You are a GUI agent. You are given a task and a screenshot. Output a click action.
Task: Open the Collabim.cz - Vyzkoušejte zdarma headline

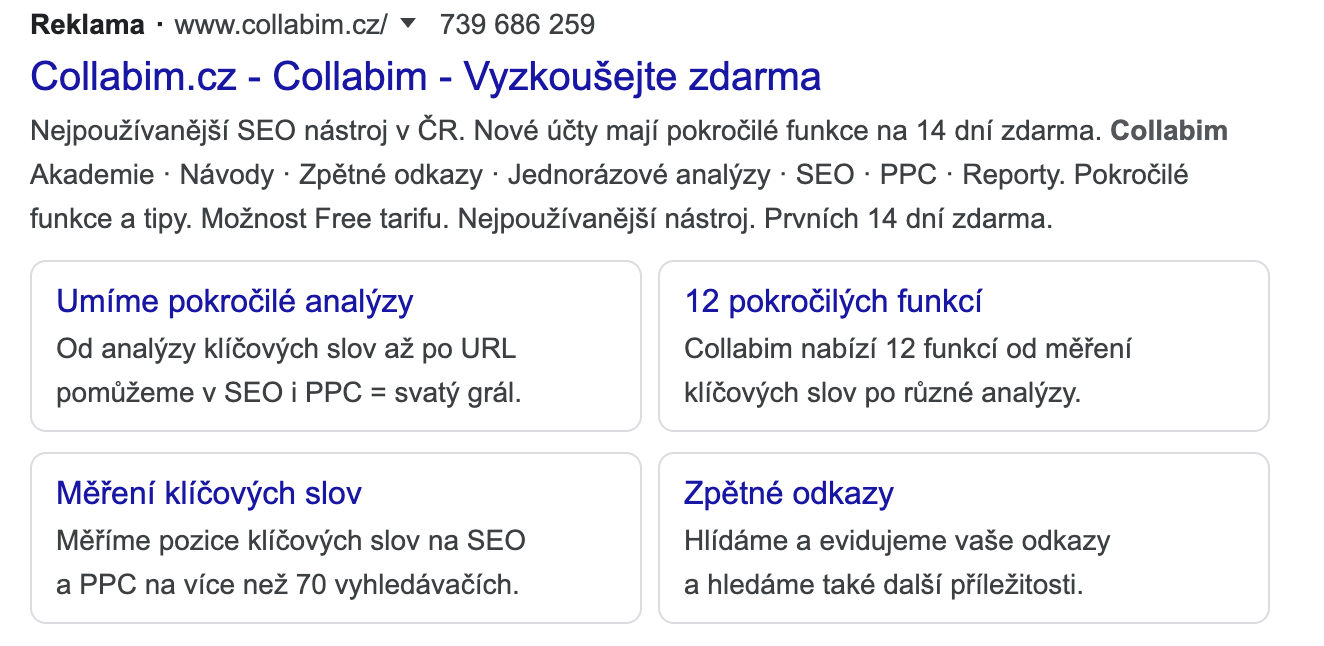click(426, 77)
